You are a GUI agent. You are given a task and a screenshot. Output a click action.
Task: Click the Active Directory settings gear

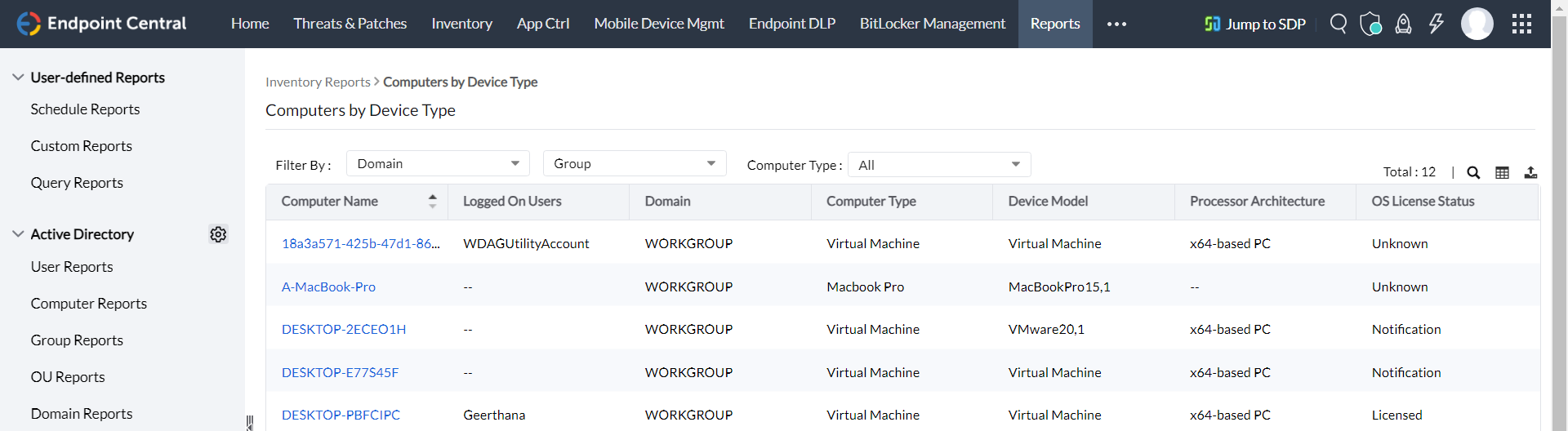(218, 234)
